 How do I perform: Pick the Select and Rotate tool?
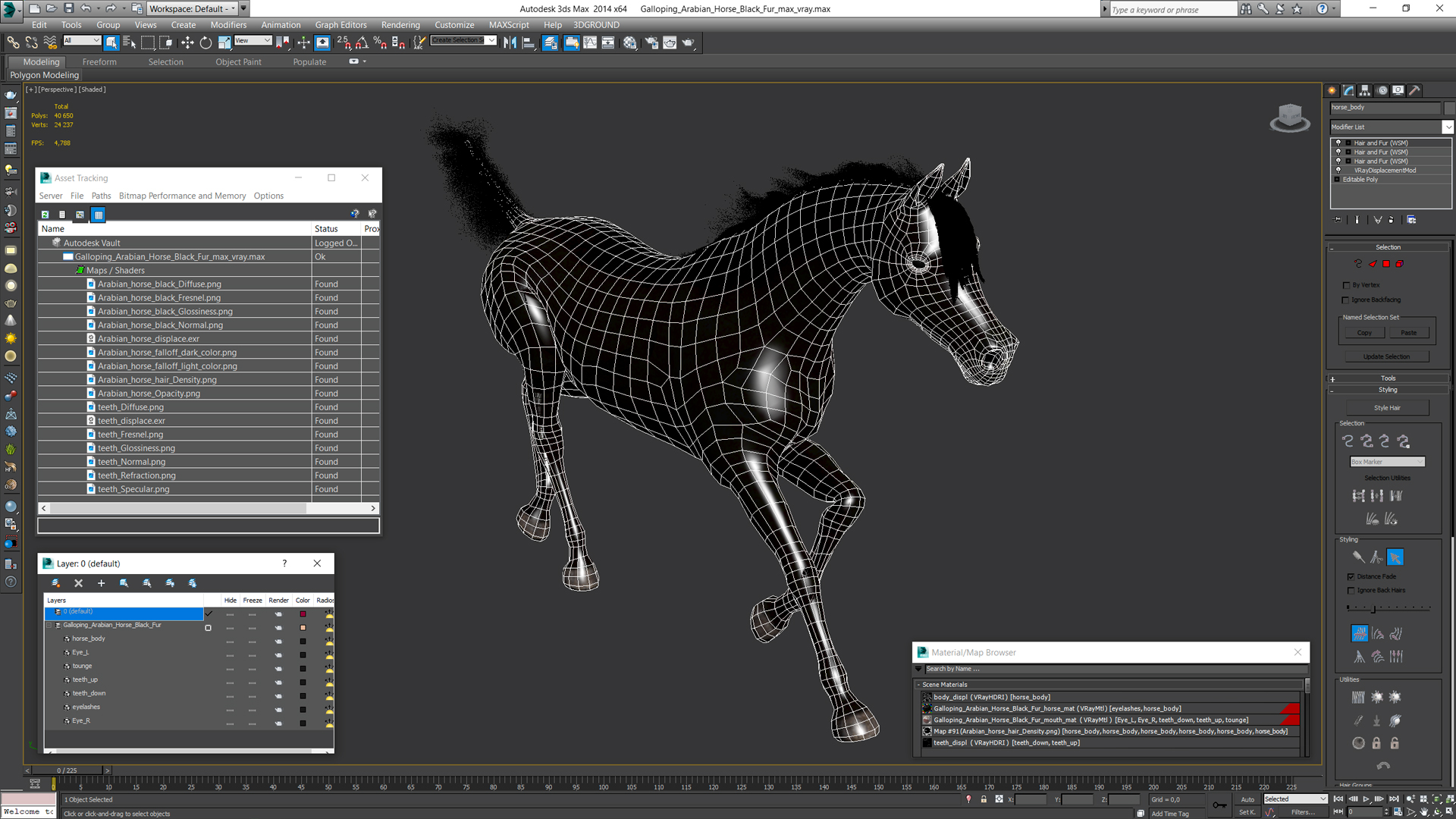pyautogui.click(x=206, y=42)
